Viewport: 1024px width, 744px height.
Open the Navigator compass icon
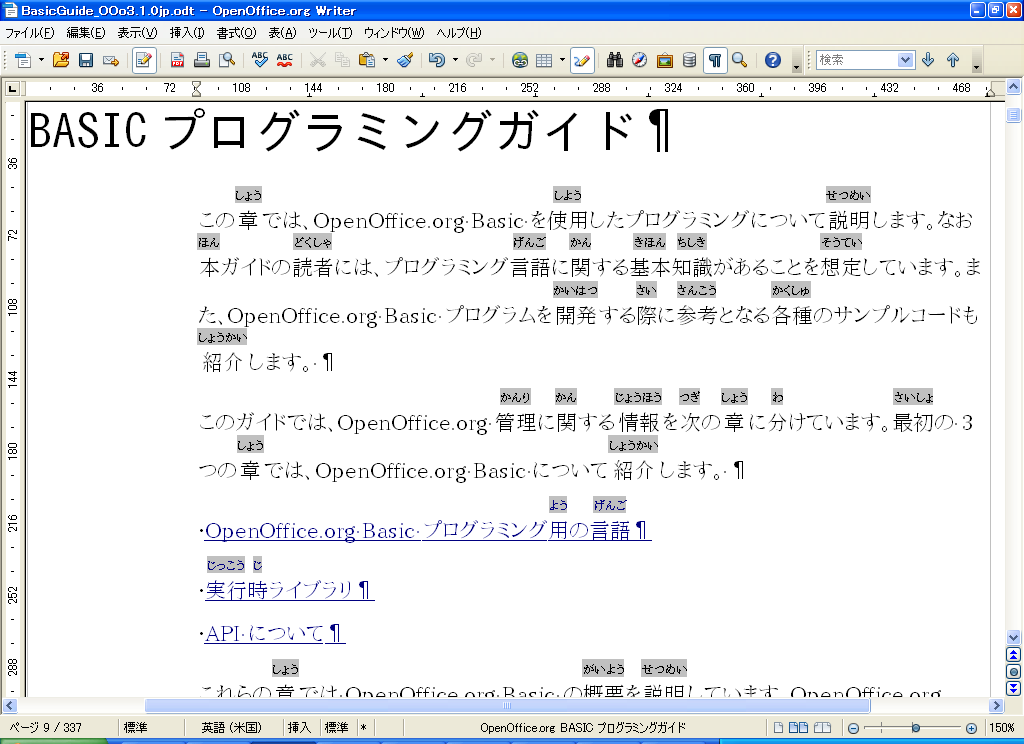pos(640,60)
